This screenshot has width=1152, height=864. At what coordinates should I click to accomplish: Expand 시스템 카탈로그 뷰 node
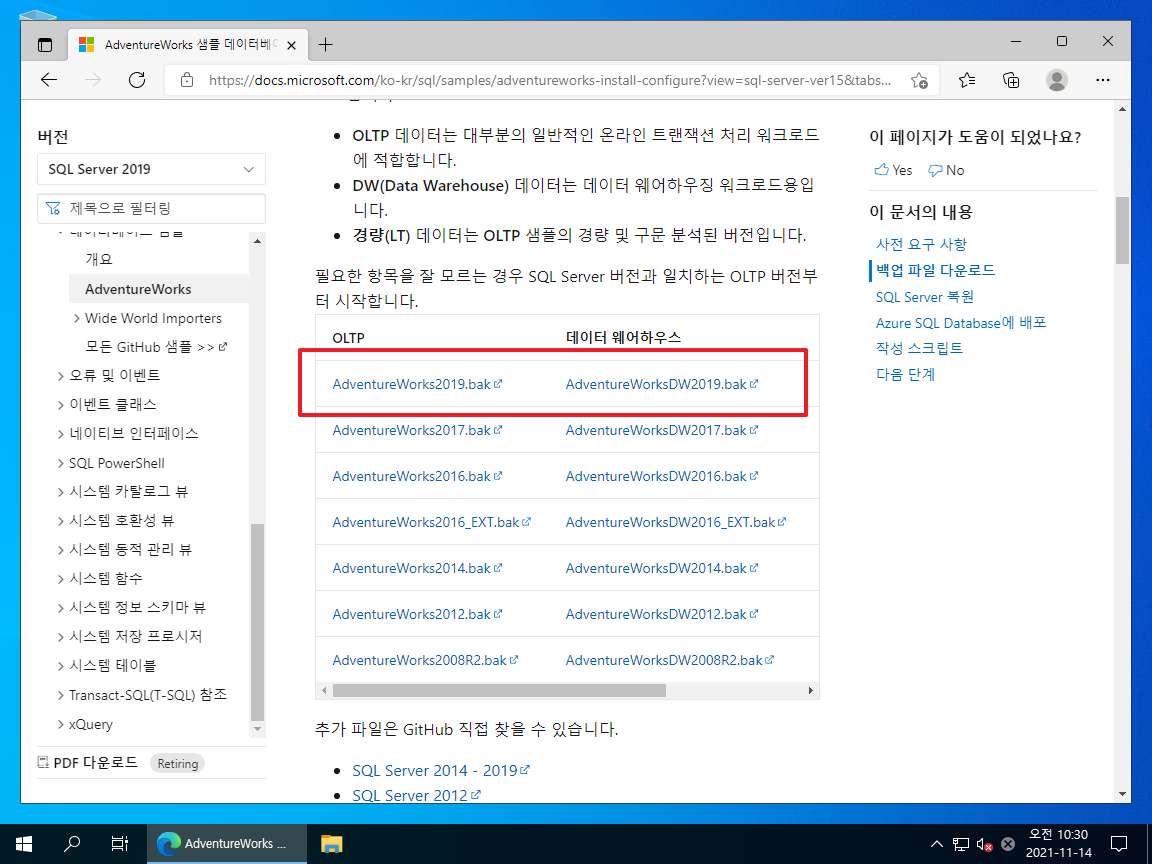(61, 492)
